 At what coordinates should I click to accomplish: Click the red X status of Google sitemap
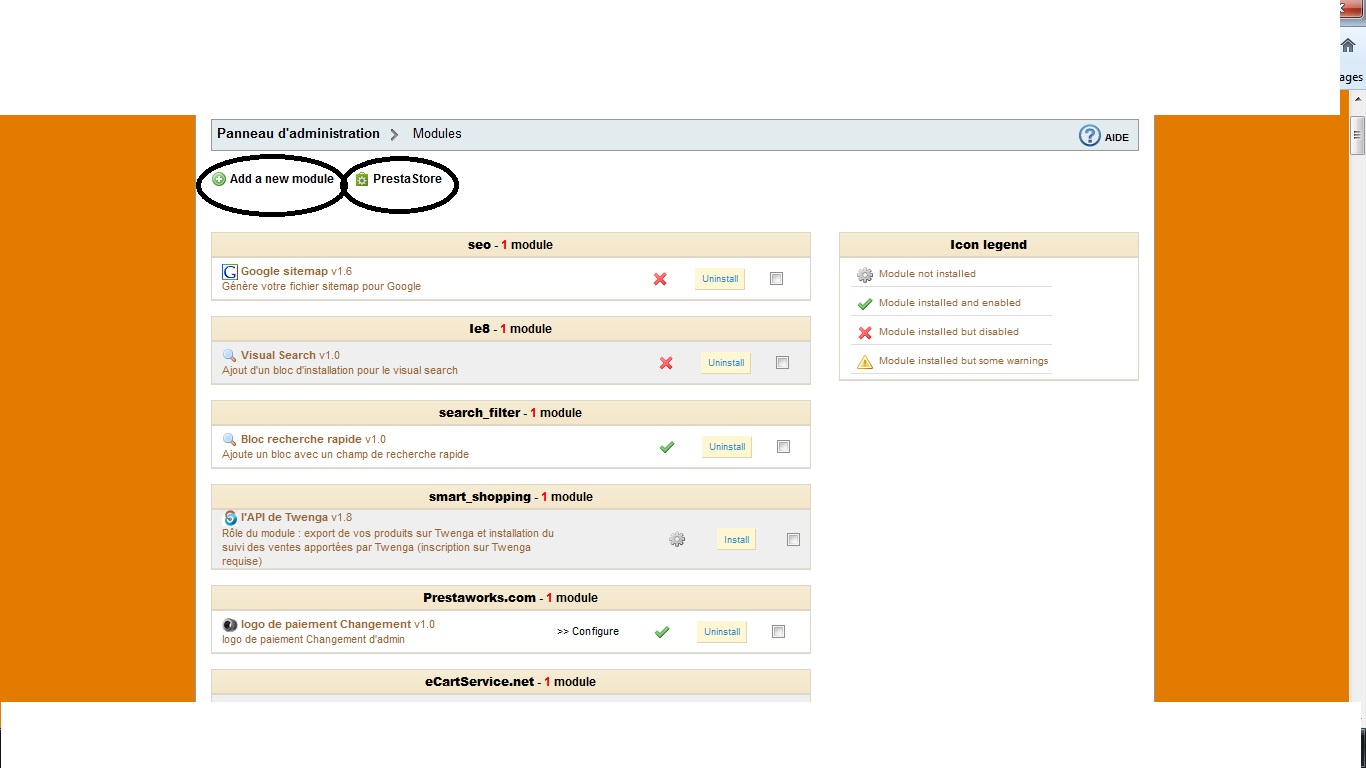(x=660, y=279)
